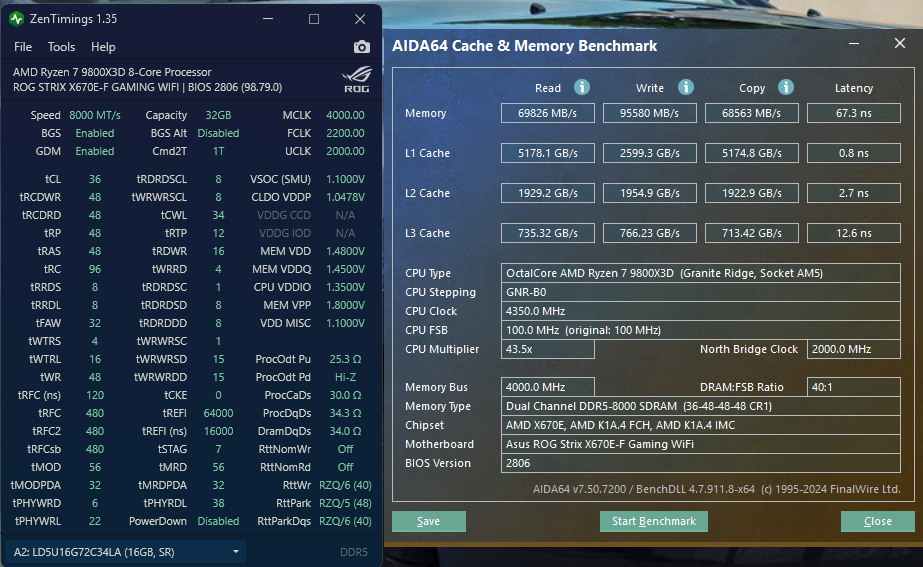Click the Memory Type value field
Viewport: 923px width, 567px height.
click(700, 406)
